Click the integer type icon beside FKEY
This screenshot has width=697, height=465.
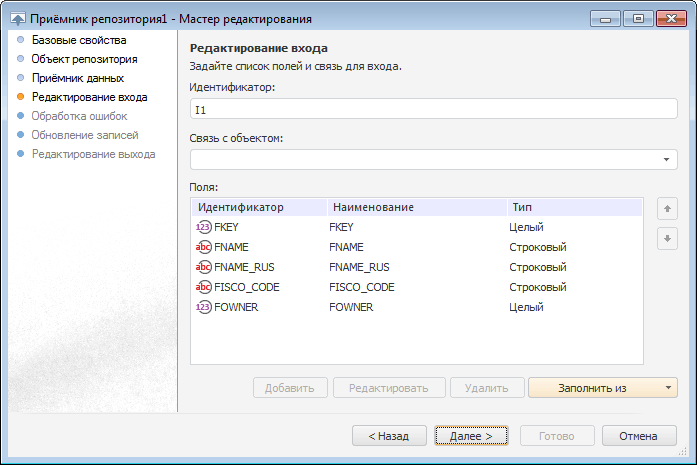[203, 227]
